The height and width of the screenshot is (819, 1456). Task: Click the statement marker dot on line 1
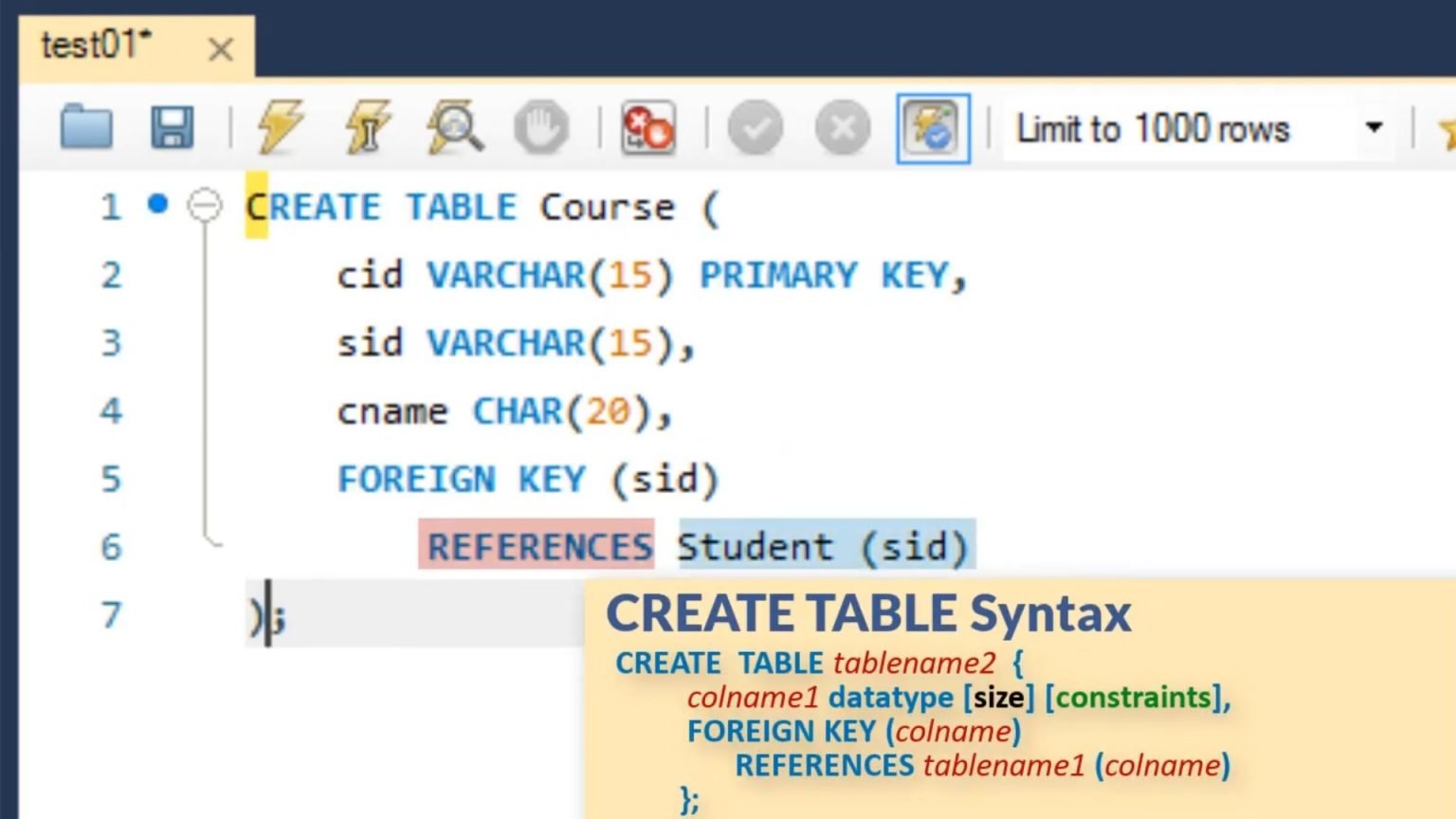coord(158,203)
